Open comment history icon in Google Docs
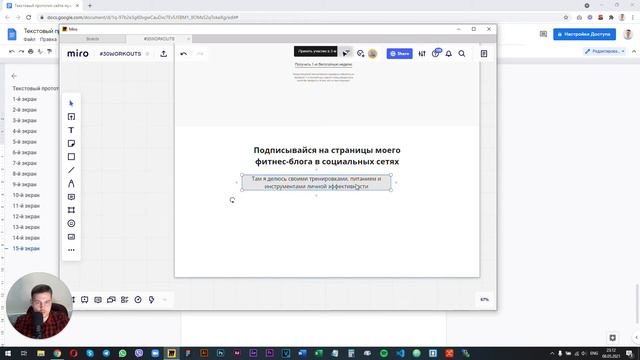640x360 pixels. [543, 34]
